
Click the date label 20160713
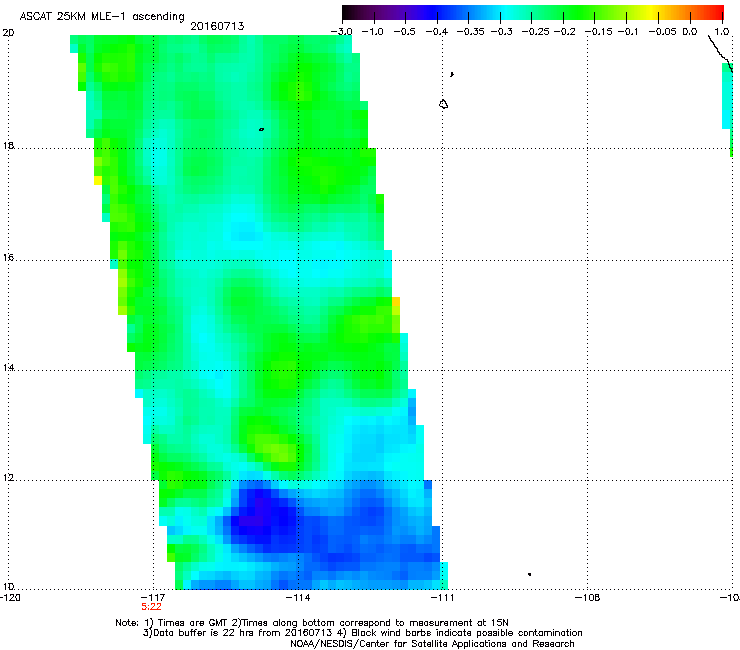point(217,26)
